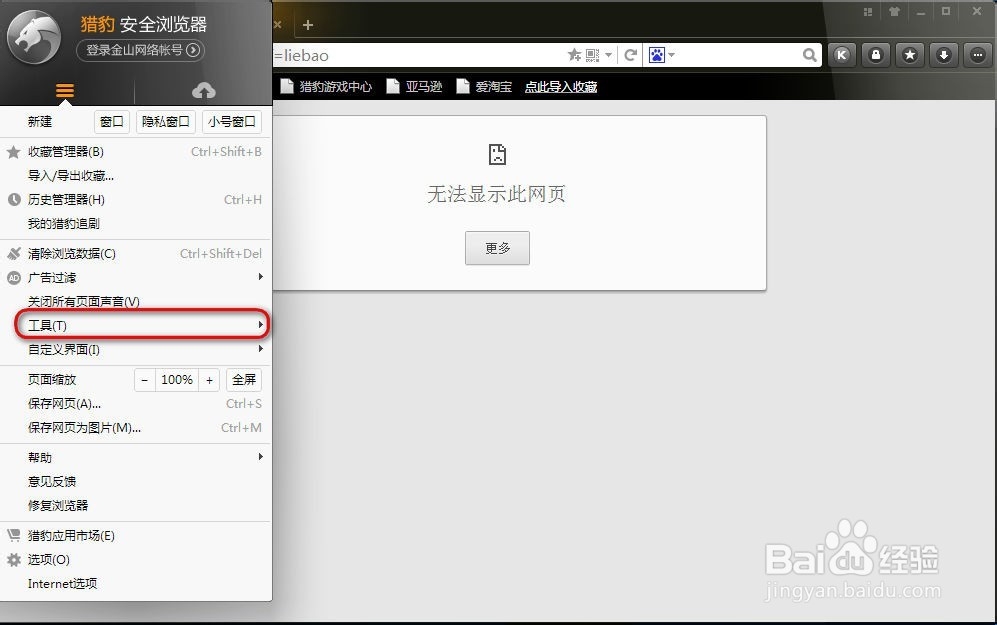
Task: Click the ellipsis 'more tools' toolbar icon
Action: [977, 55]
